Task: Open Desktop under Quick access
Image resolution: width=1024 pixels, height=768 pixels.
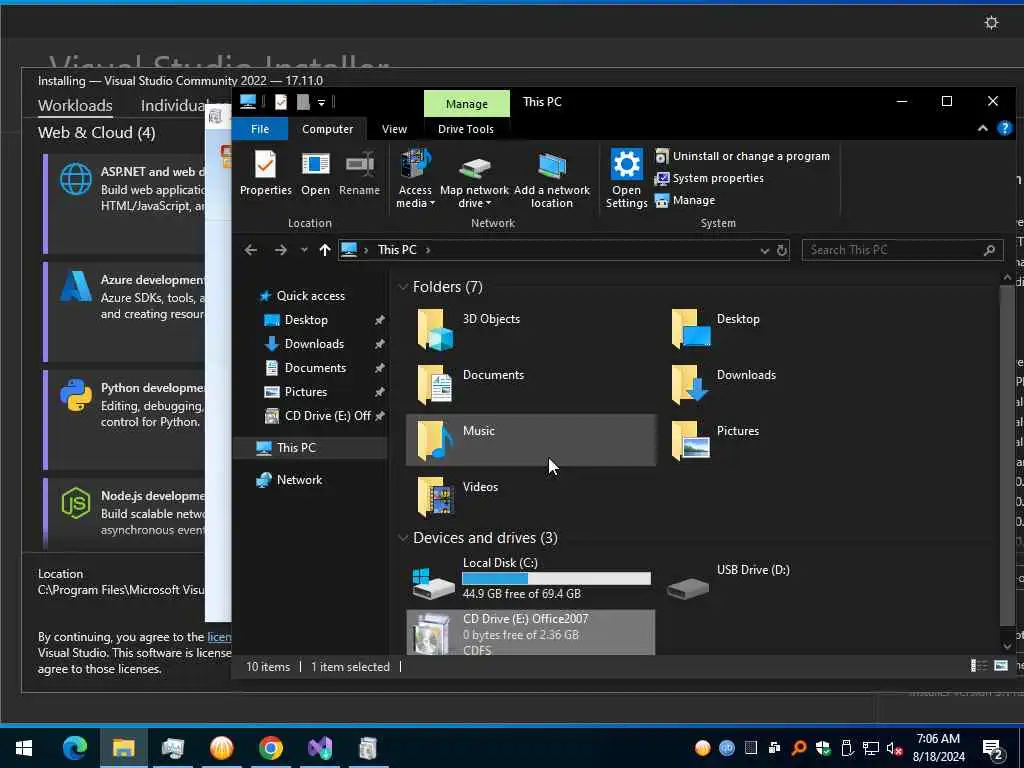Action: [x=306, y=320]
